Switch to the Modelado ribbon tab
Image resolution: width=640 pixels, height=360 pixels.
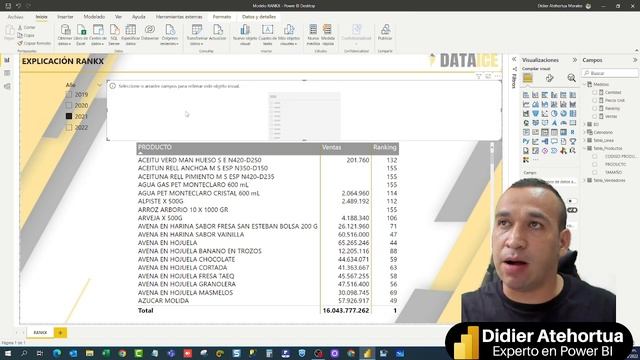pyautogui.click(x=94, y=17)
